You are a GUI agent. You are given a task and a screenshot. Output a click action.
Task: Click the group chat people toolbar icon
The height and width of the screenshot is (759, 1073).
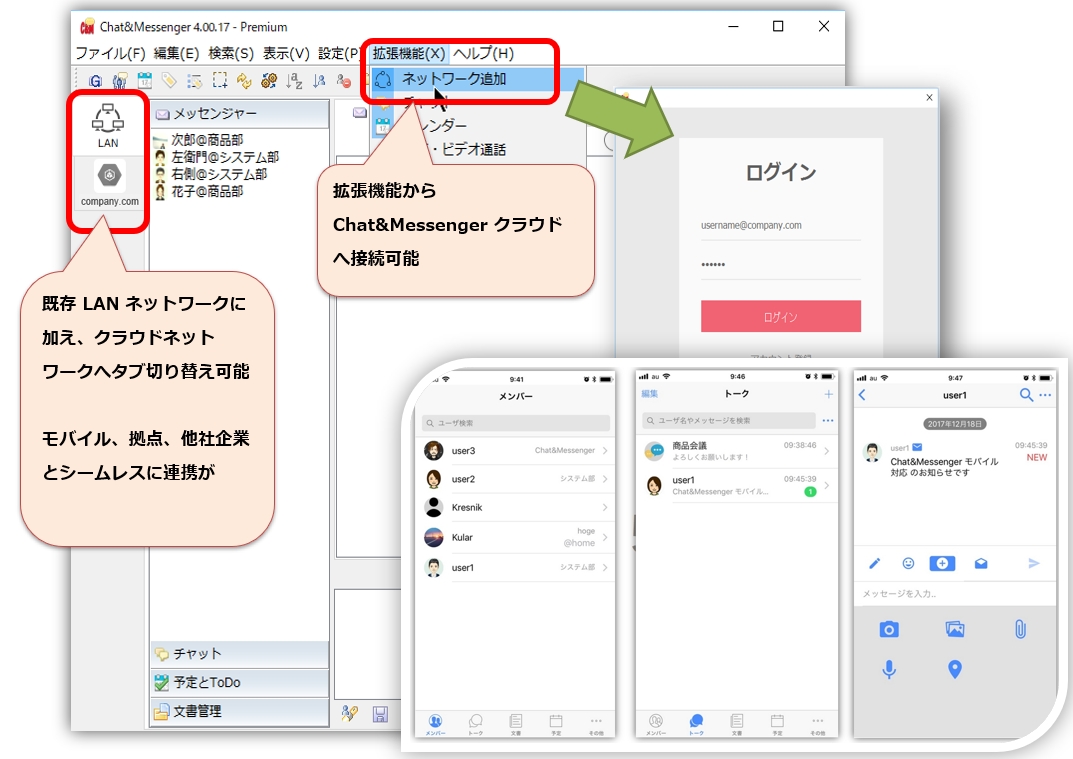120,81
